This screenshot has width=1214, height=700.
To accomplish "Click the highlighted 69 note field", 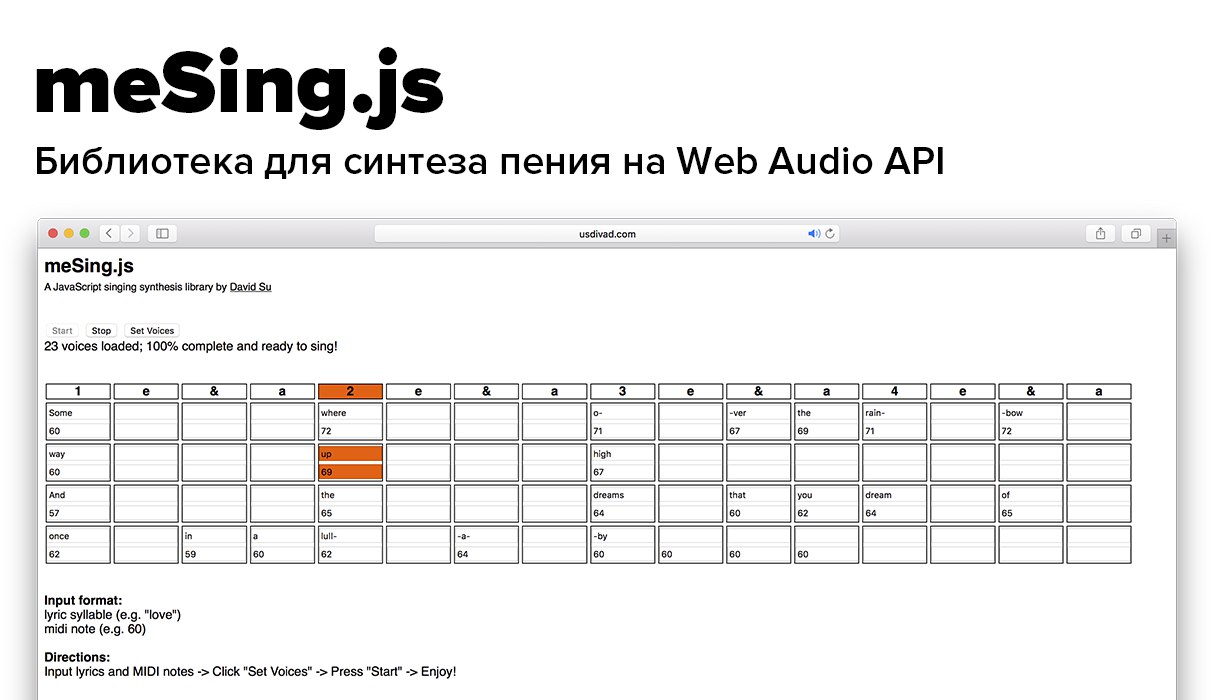I will (x=350, y=472).
